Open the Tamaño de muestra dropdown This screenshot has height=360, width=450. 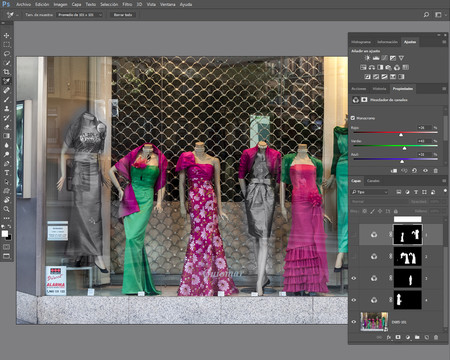pos(80,15)
